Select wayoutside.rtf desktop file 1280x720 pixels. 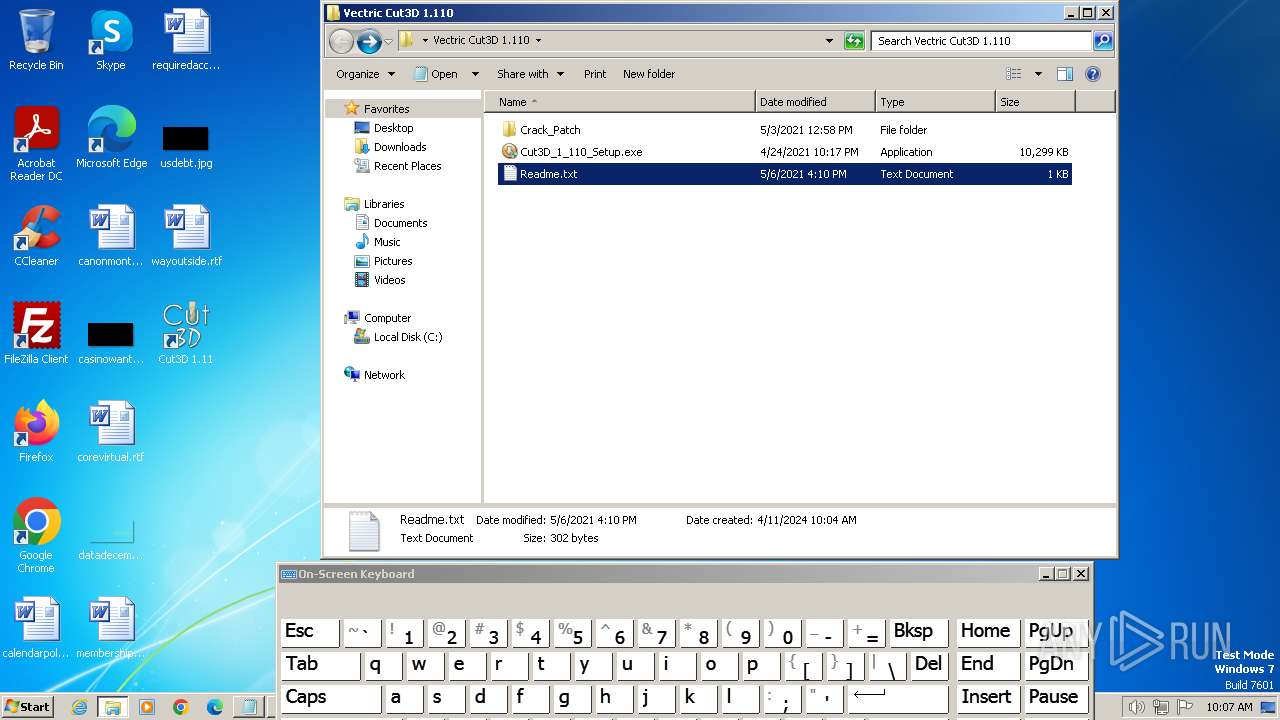(186, 236)
